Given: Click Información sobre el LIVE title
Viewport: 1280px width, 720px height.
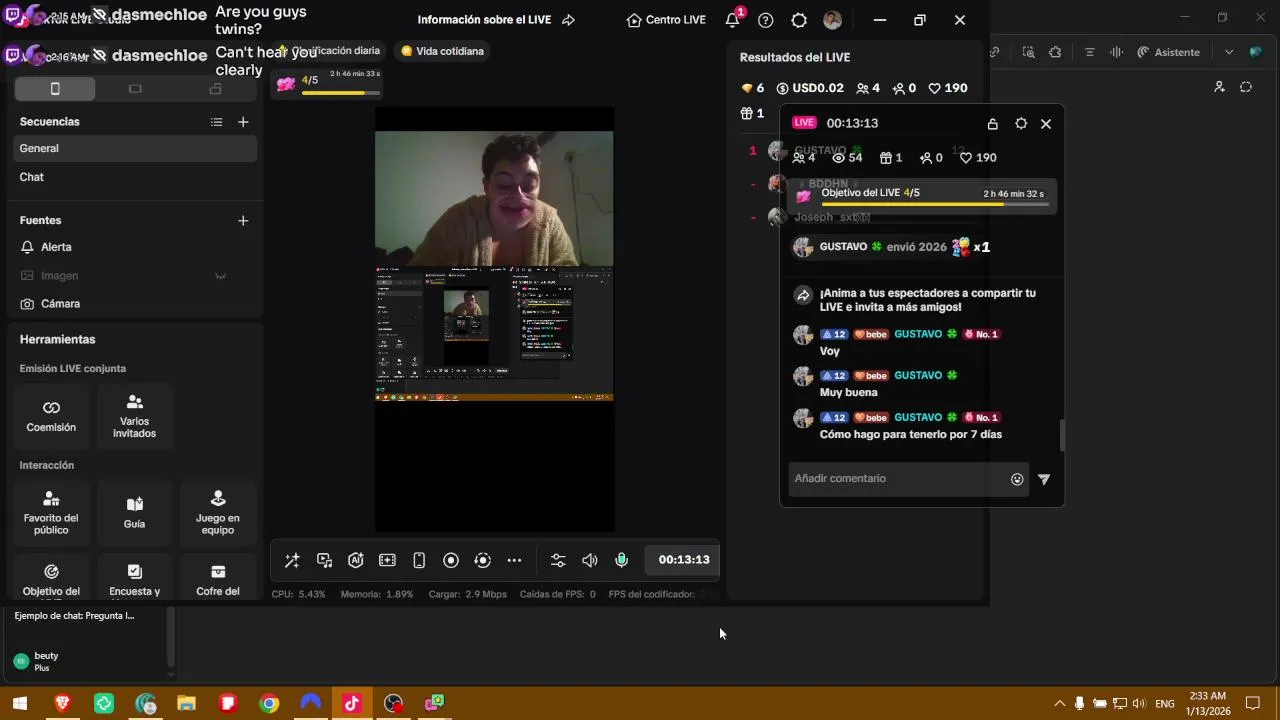Looking at the screenshot, I should [484, 20].
